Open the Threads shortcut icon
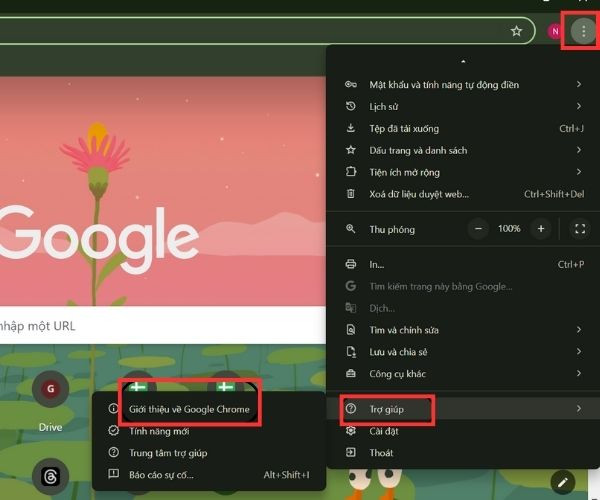The width and height of the screenshot is (600, 500). [x=51, y=476]
